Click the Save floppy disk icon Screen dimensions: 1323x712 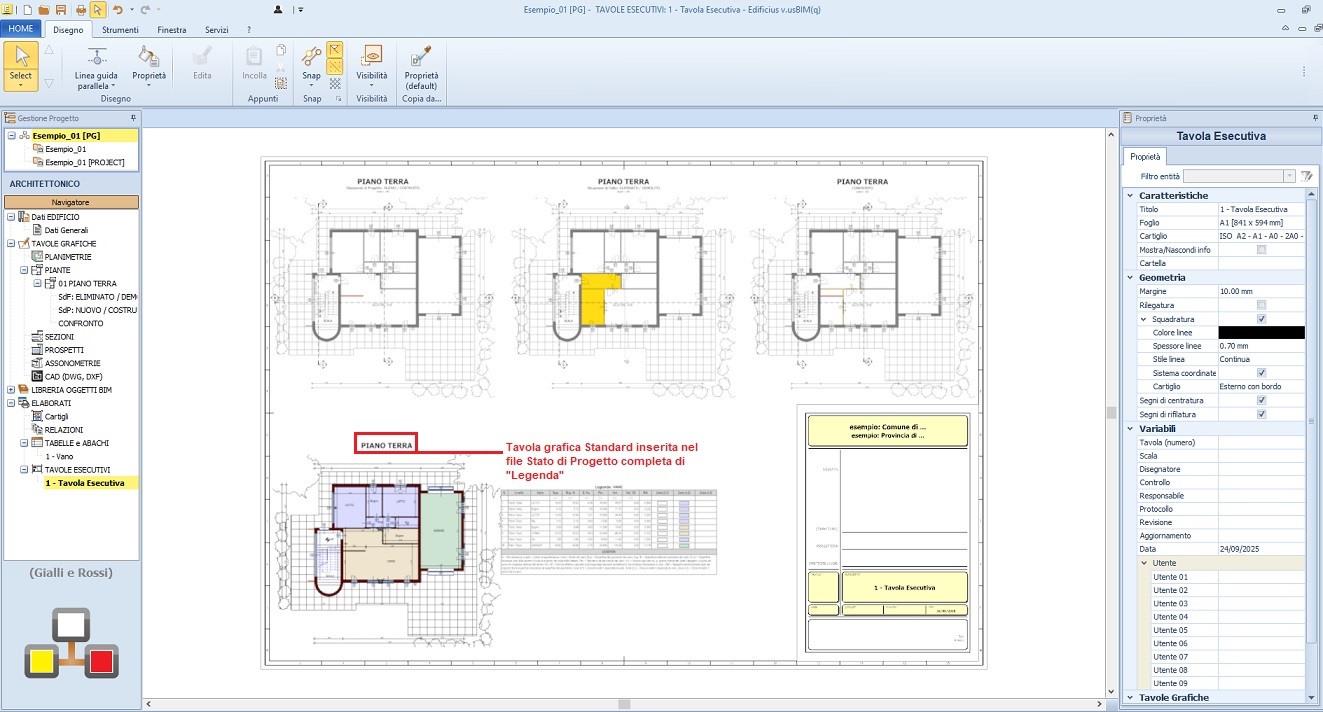(62, 9)
